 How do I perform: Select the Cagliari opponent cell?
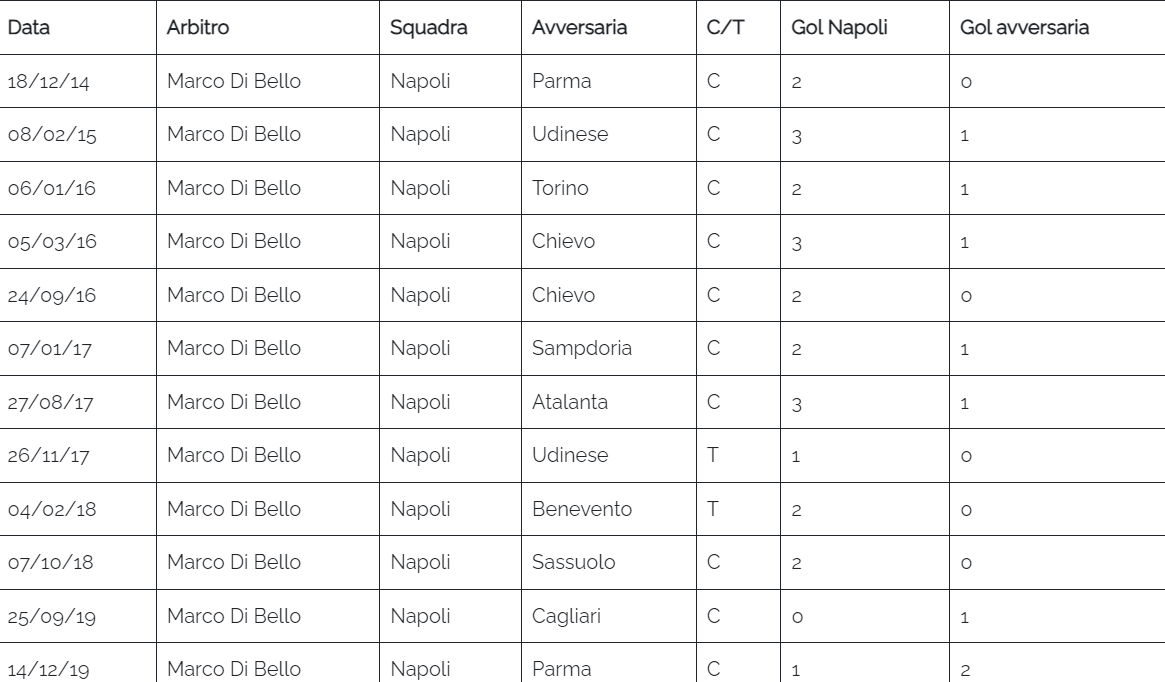point(566,616)
